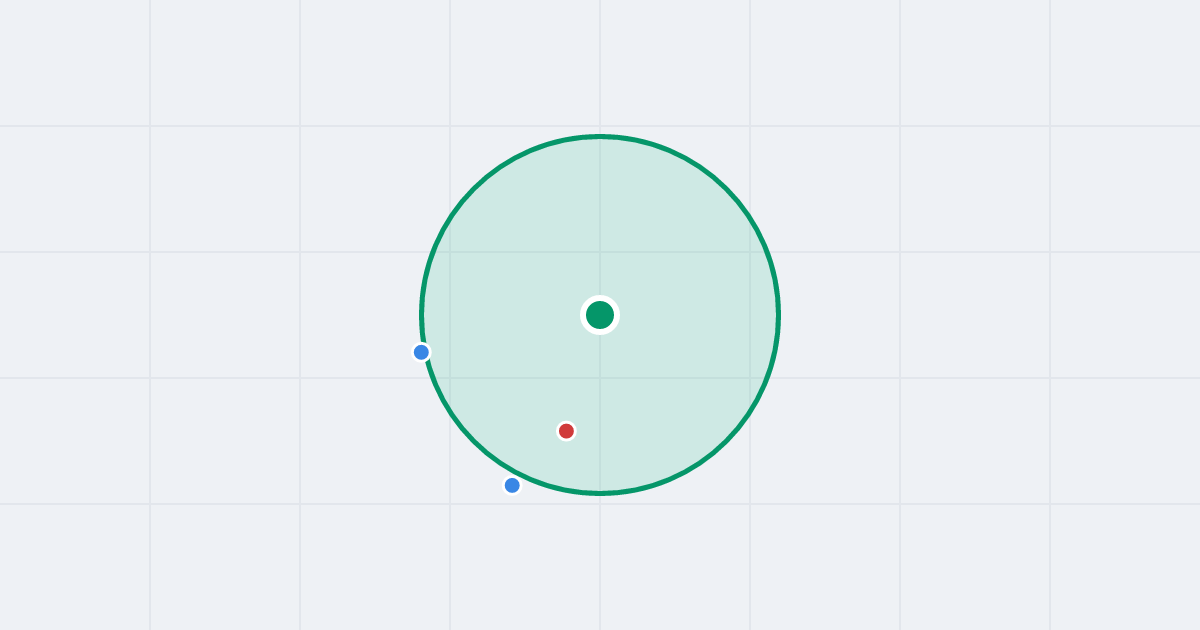Click the white ring around green center marker
This screenshot has height=630, width=1200.
(600, 297)
